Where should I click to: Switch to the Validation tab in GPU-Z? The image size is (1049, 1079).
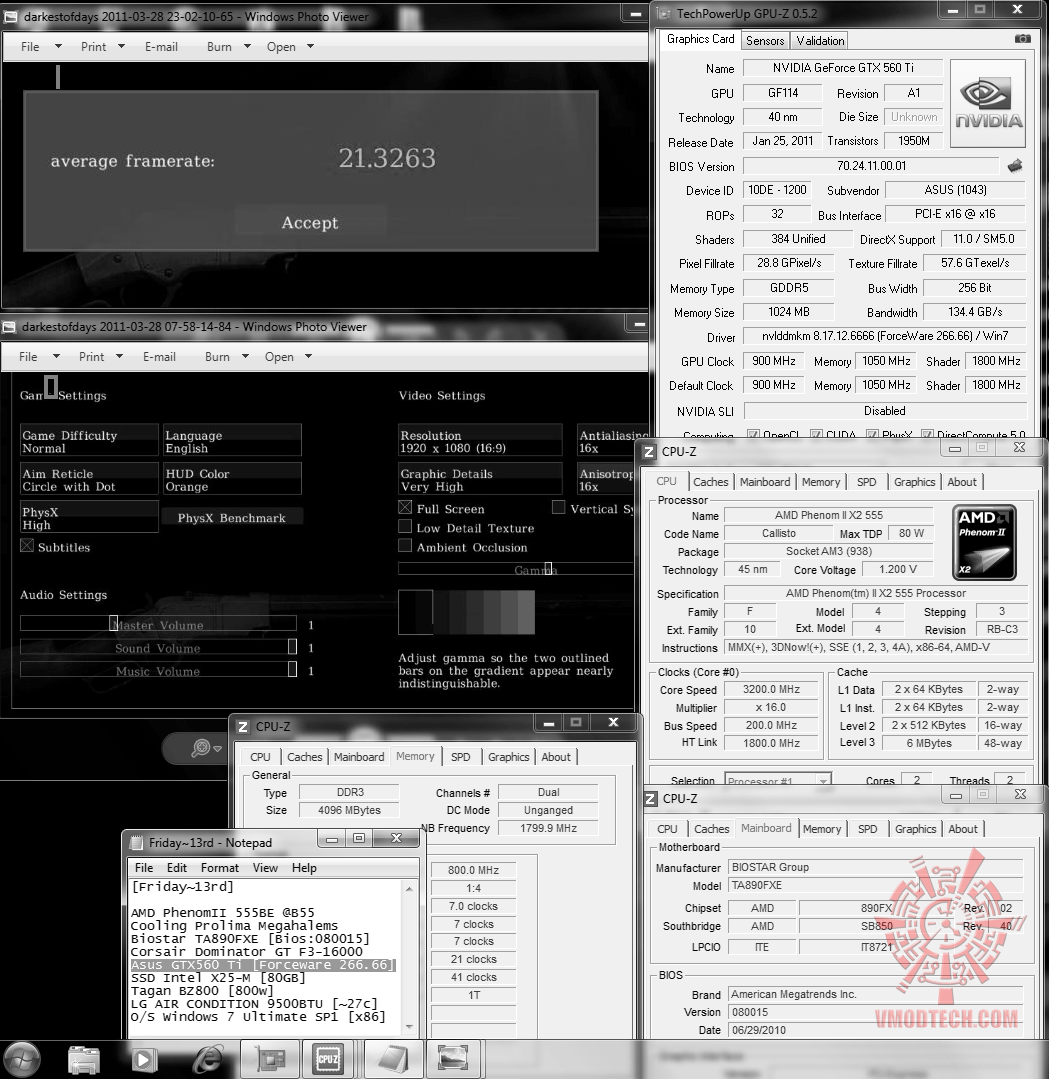point(820,41)
